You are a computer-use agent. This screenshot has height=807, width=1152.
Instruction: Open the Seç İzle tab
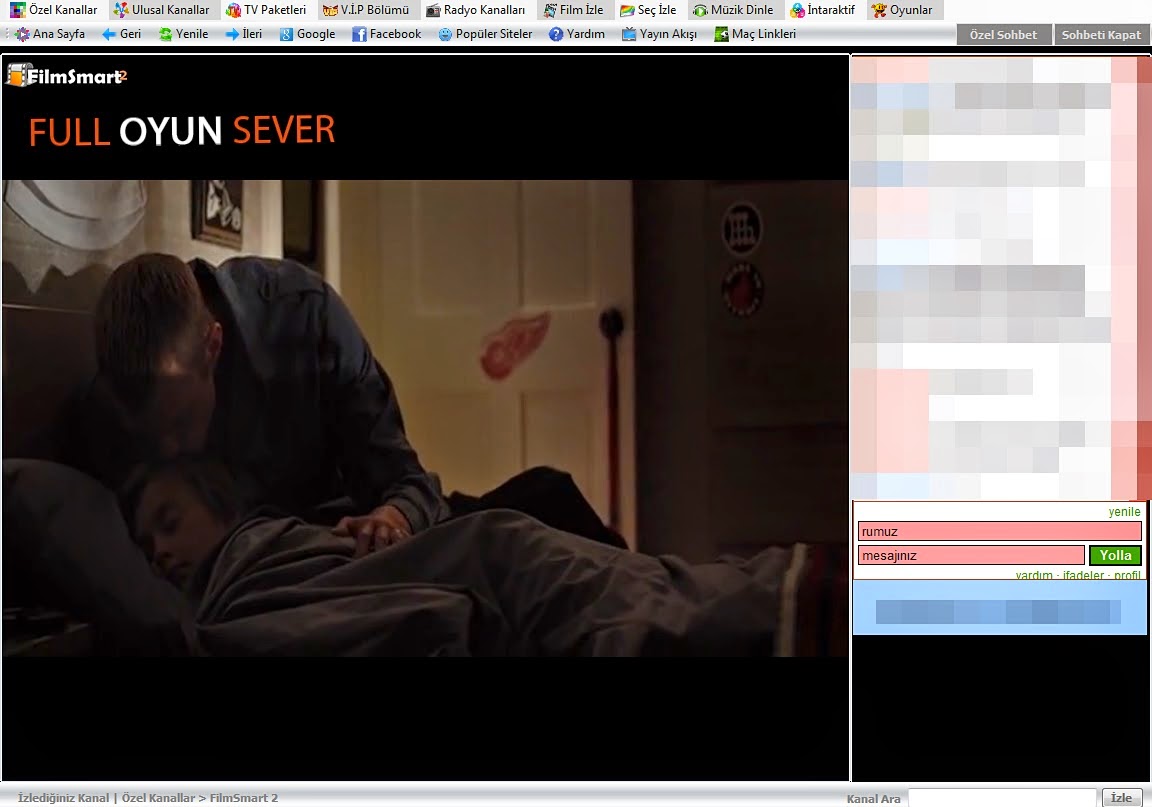[648, 10]
